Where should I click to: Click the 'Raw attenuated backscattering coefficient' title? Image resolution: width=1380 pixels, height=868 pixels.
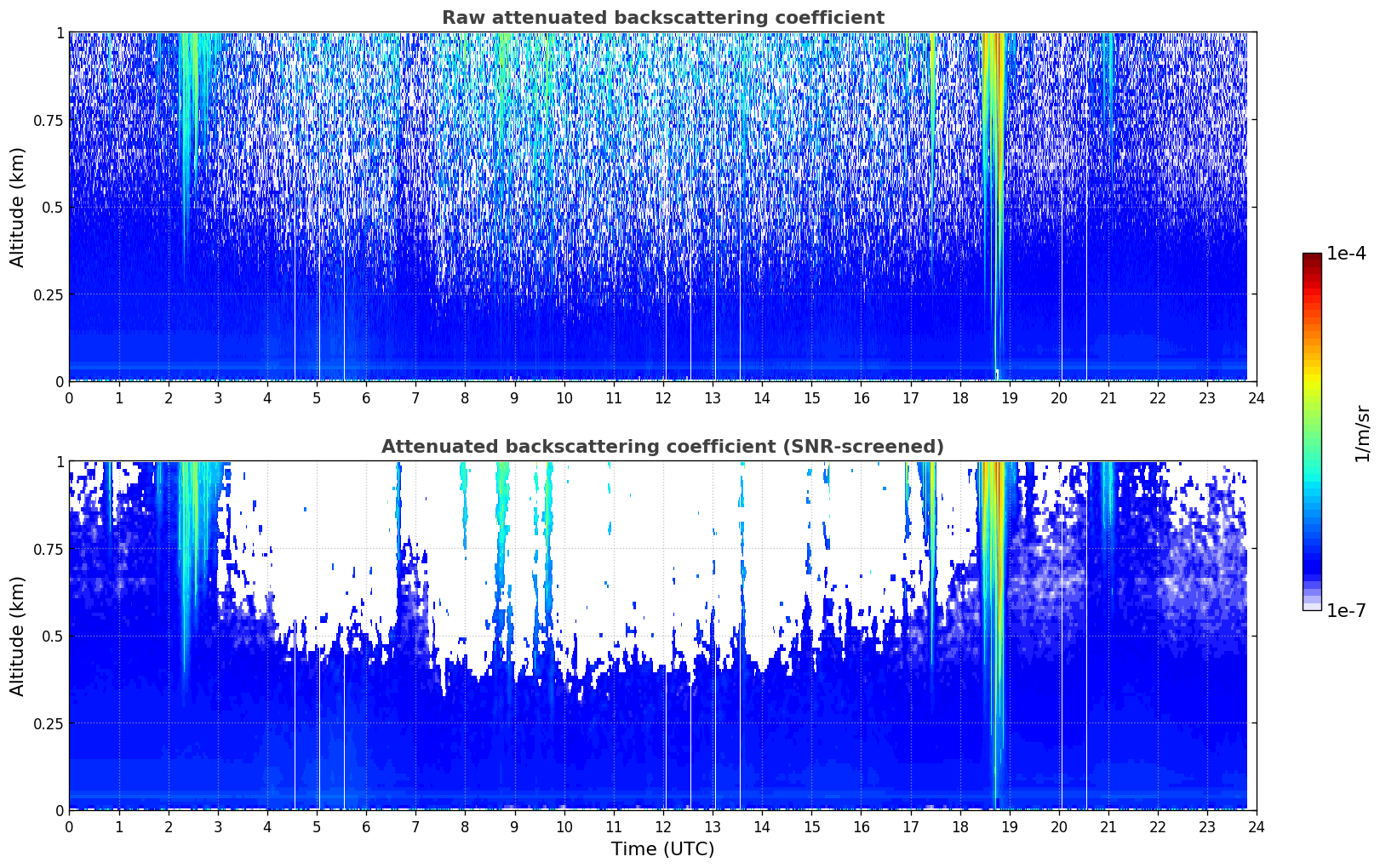point(662,18)
